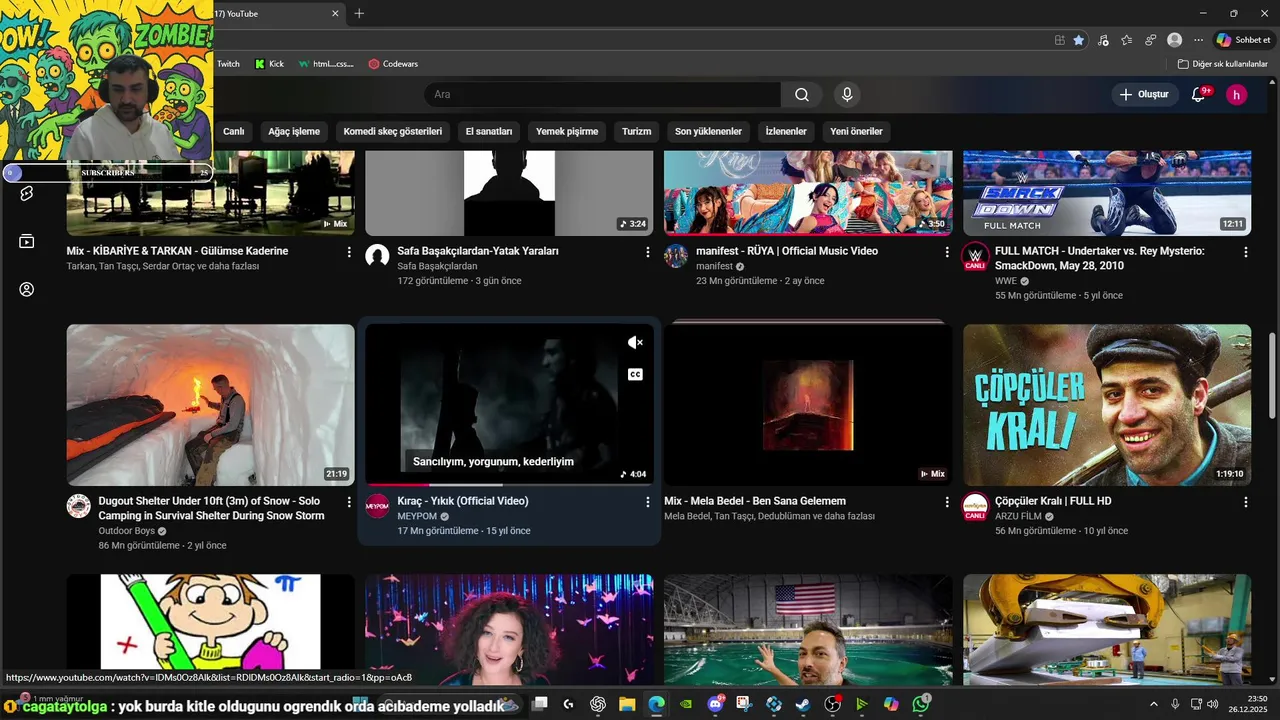Image resolution: width=1280 pixels, height=720 pixels.
Task: Open File Explorer from the taskbar
Action: point(627,704)
